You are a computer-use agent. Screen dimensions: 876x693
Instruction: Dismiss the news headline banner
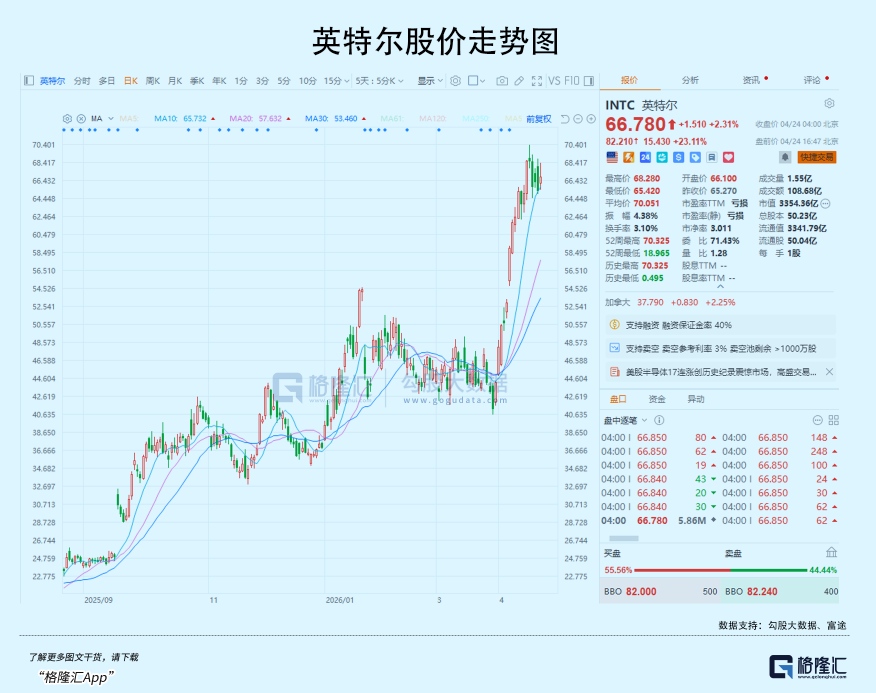830,372
